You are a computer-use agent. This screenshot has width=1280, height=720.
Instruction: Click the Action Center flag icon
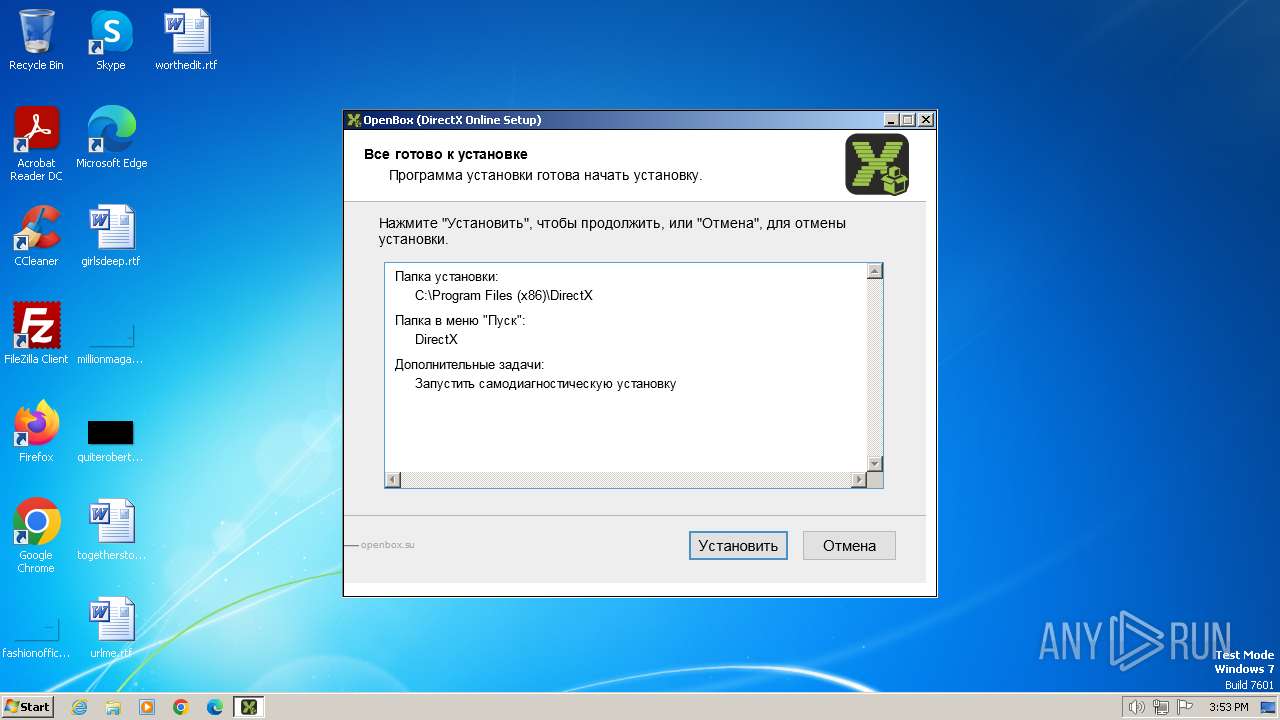[x=1185, y=708]
